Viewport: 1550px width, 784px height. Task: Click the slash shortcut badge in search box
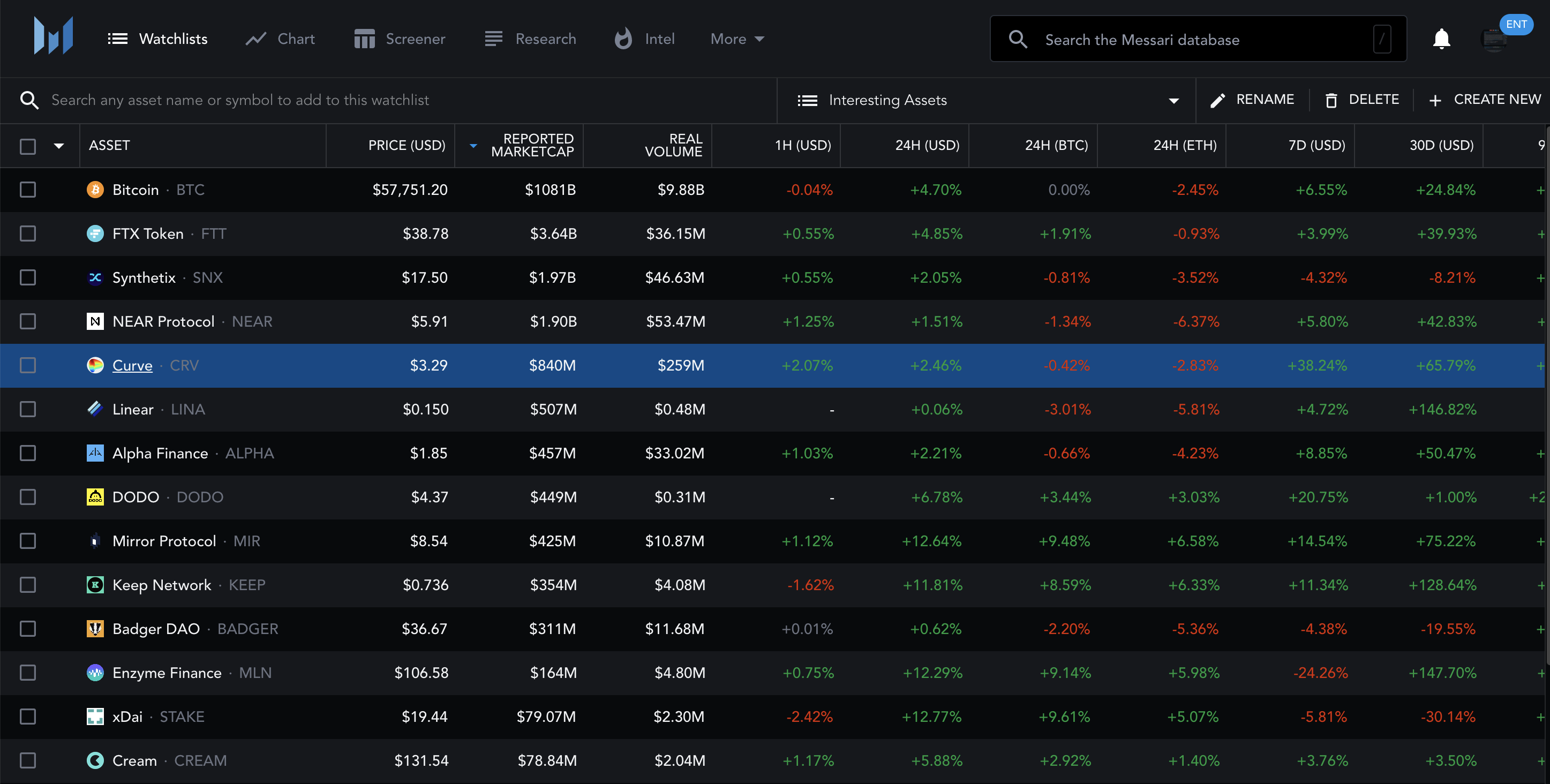(1382, 40)
